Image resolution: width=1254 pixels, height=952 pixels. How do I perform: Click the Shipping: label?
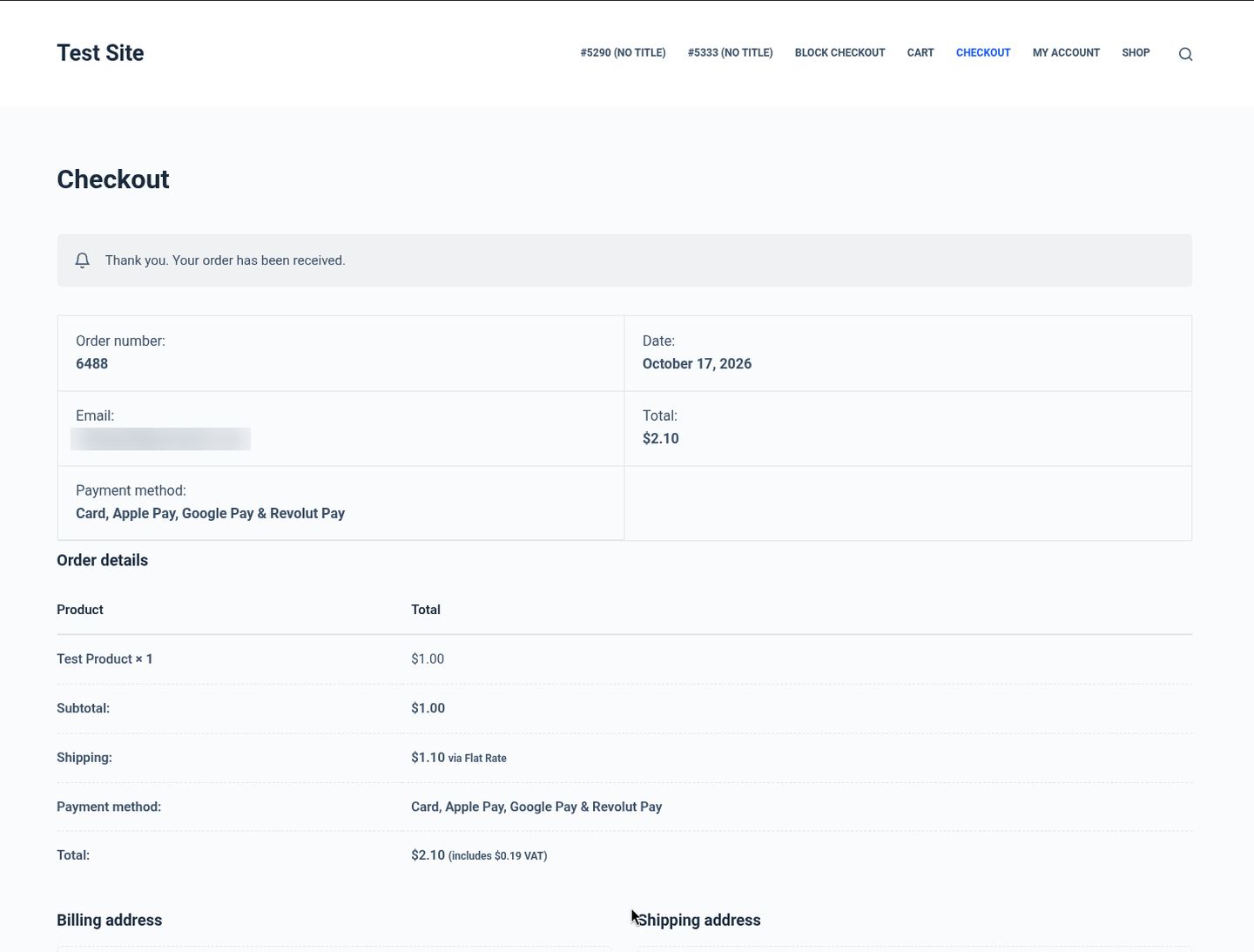[84, 758]
